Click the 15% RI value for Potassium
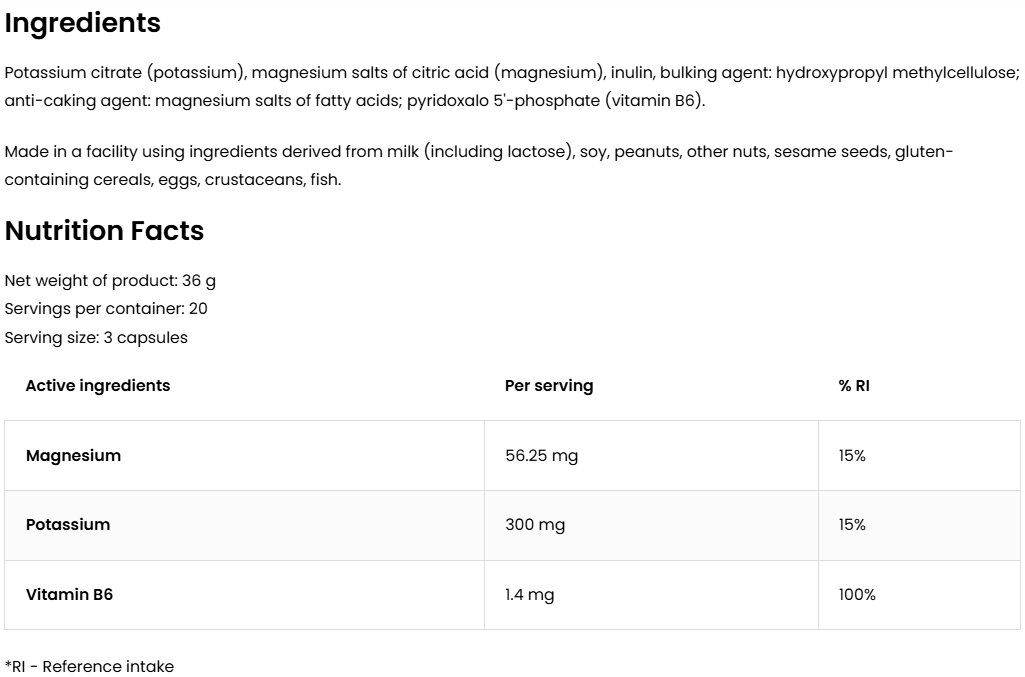 pyautogui.click(x=852, y=525)
